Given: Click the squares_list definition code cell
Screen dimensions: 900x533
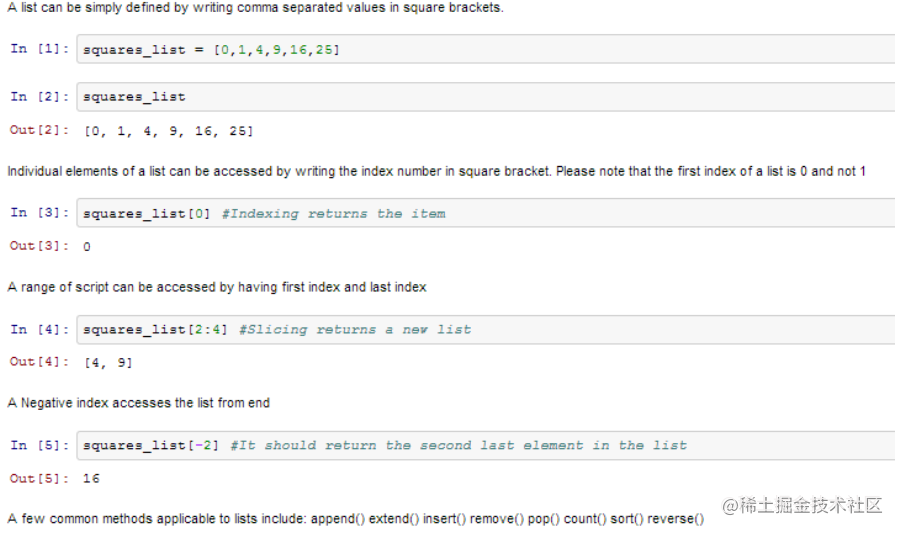Looking at the screenshot, I should tap(486, 49).
